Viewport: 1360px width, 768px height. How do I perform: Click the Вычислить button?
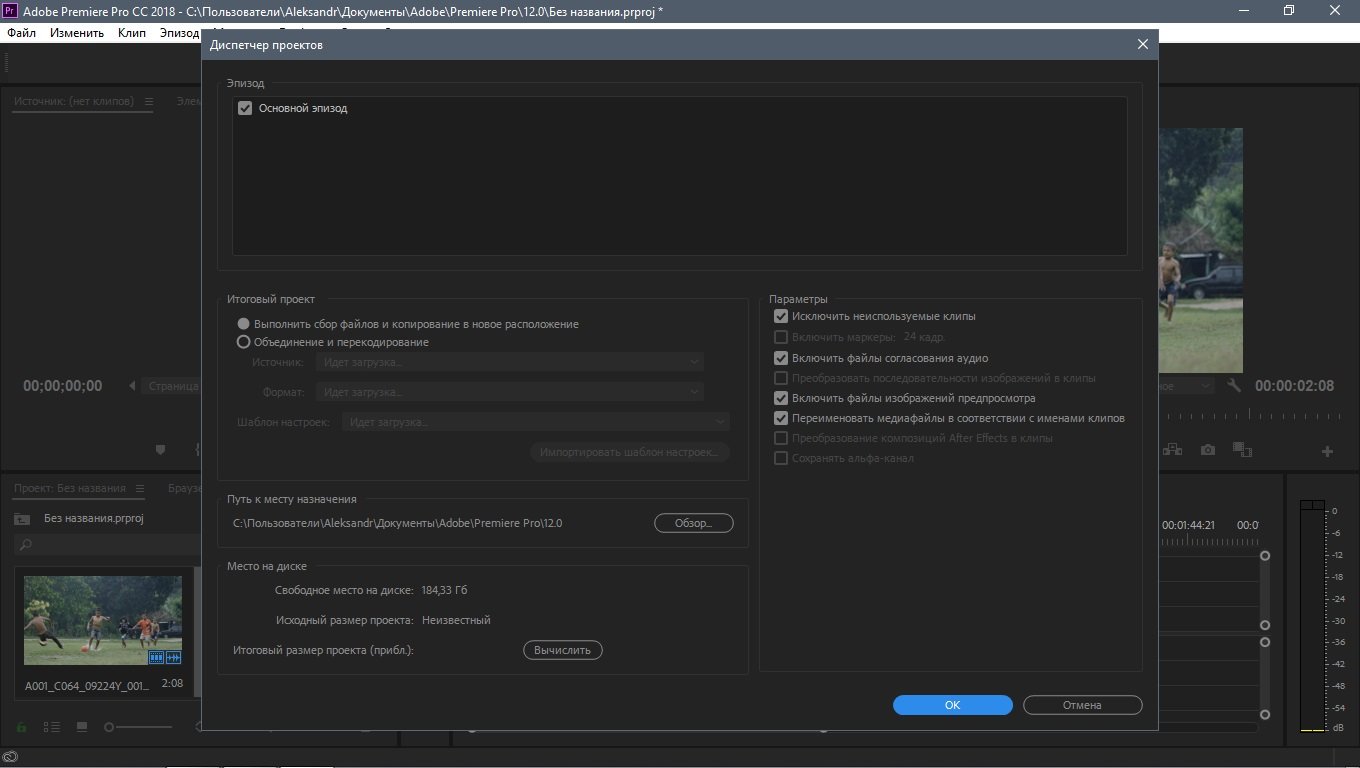click(562, 650)
